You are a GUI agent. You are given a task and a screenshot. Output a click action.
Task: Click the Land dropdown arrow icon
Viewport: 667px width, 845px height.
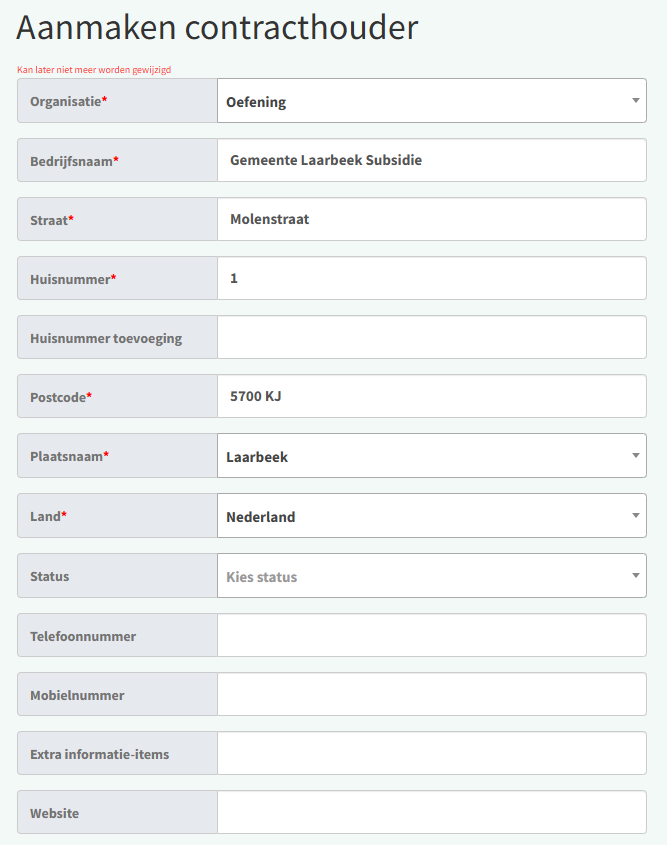point(636,516)
